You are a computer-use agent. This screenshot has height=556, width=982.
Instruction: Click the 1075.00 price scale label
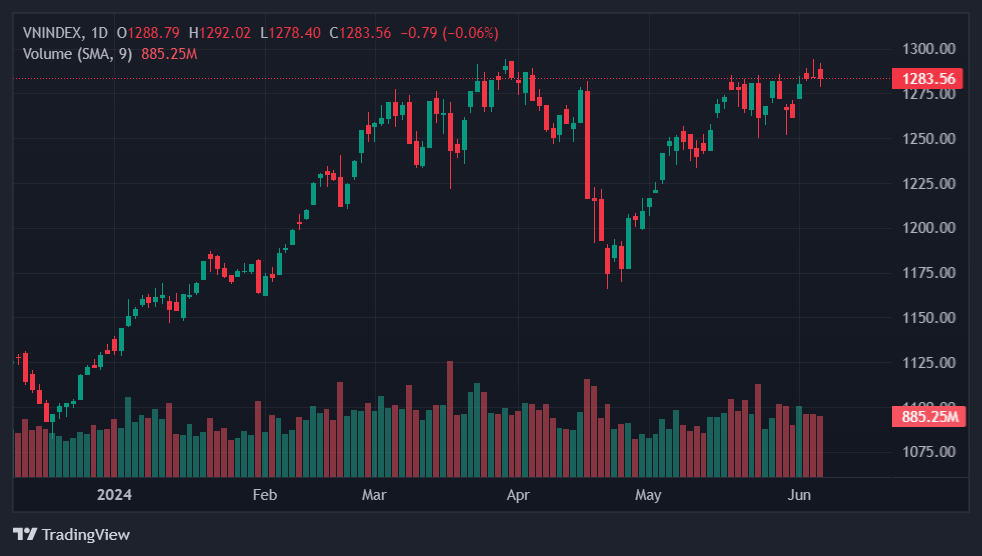[926, 452]
